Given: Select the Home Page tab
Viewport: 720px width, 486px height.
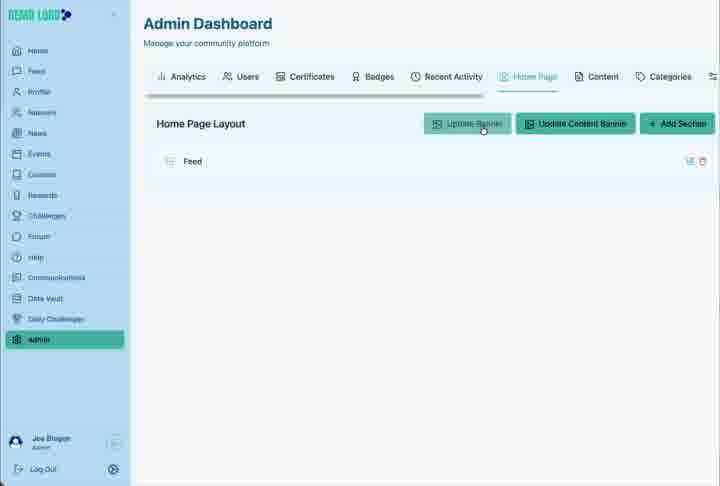Looking at the screenshot, I should (x=528, y=77).
